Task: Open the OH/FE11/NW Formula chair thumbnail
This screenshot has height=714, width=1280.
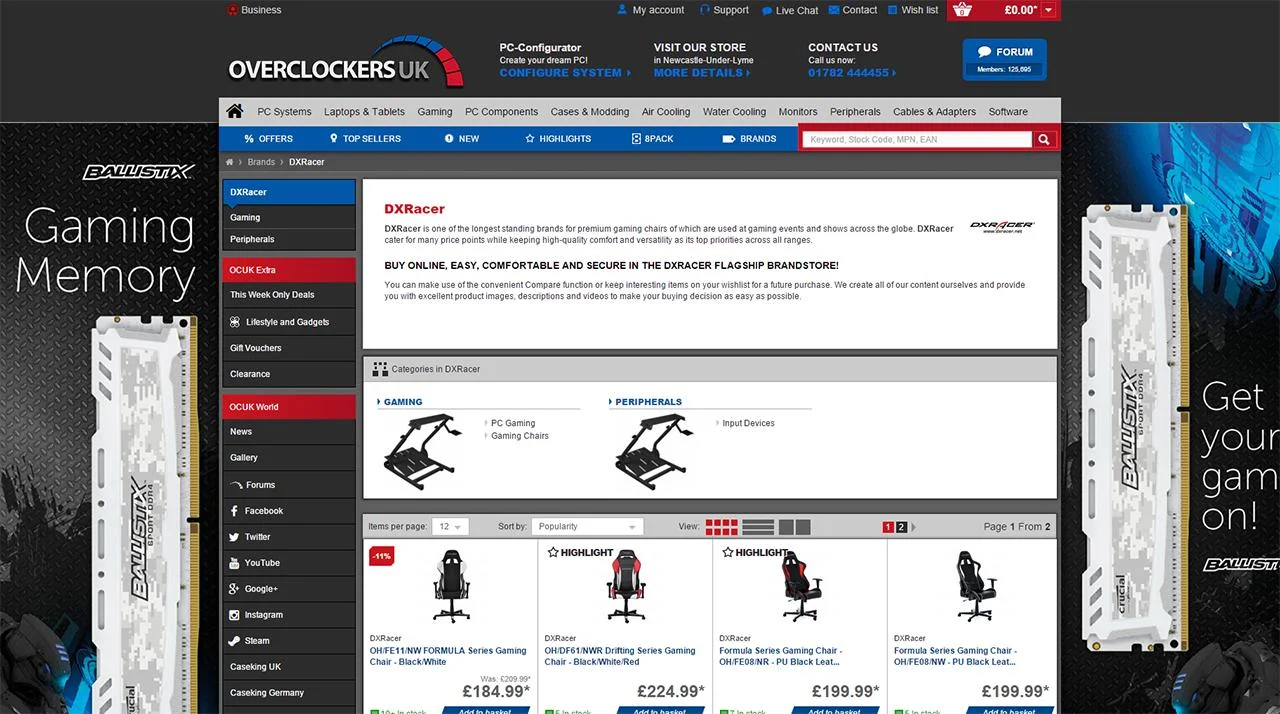Action: (451, 585)
